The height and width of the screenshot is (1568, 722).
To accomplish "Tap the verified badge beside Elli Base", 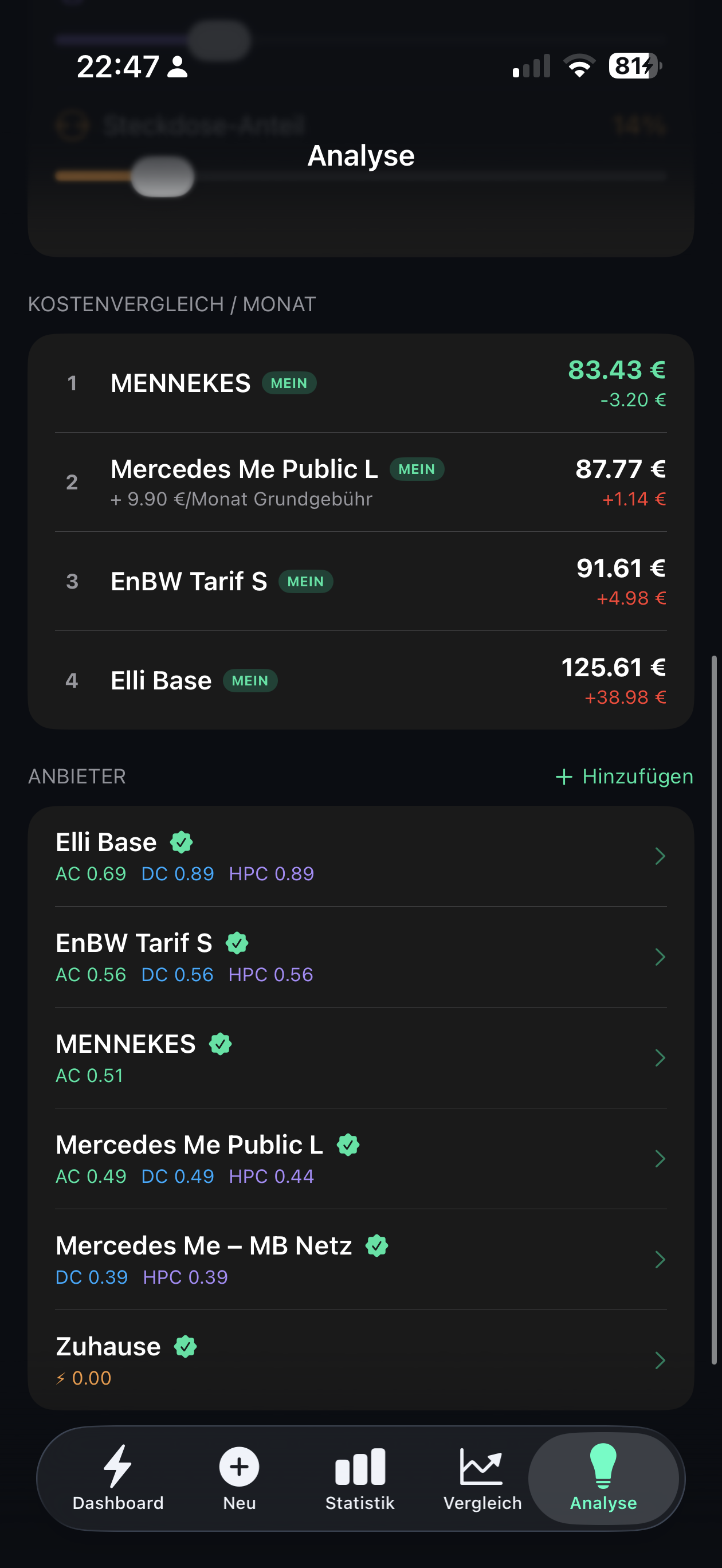I will [182, 842].
